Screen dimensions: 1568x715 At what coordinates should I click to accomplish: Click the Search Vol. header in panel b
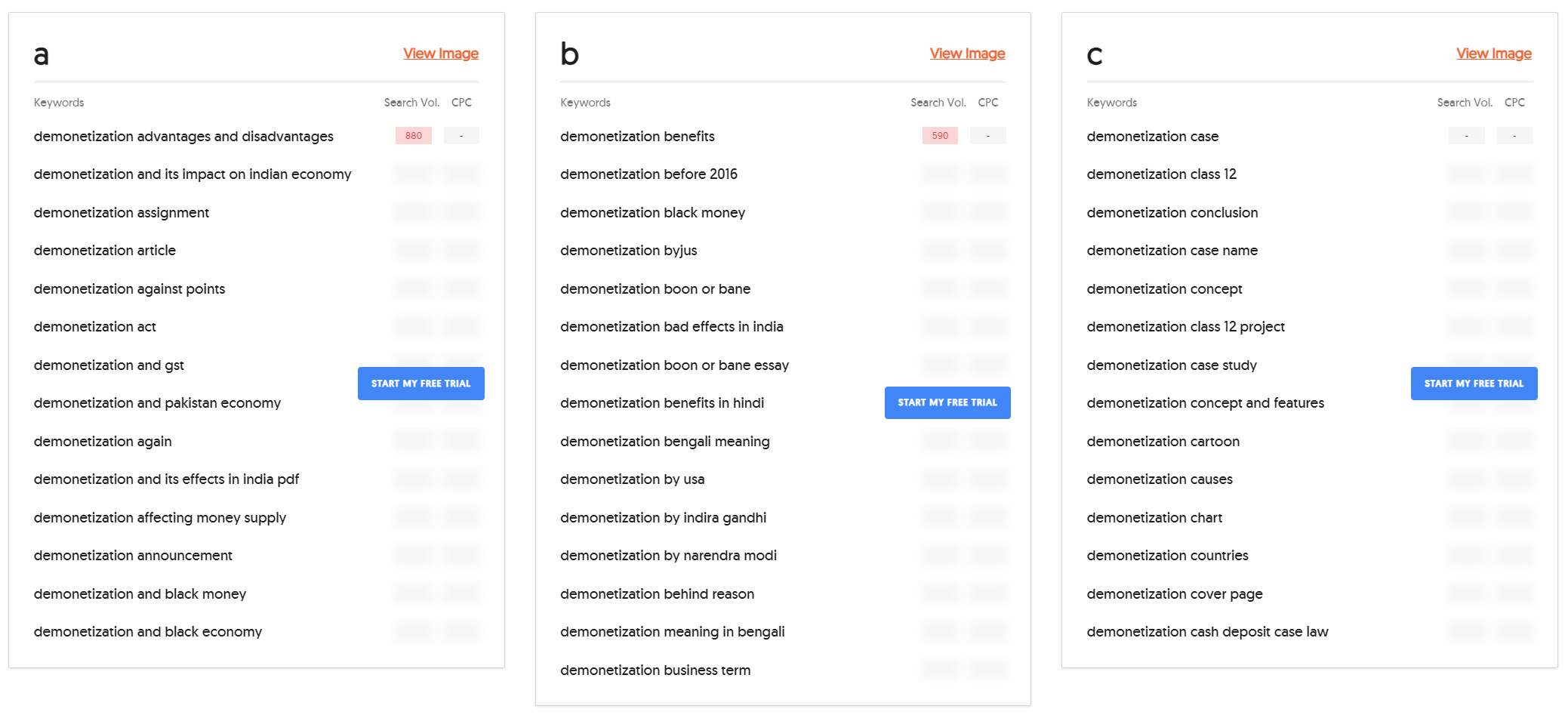coord(938,102)
